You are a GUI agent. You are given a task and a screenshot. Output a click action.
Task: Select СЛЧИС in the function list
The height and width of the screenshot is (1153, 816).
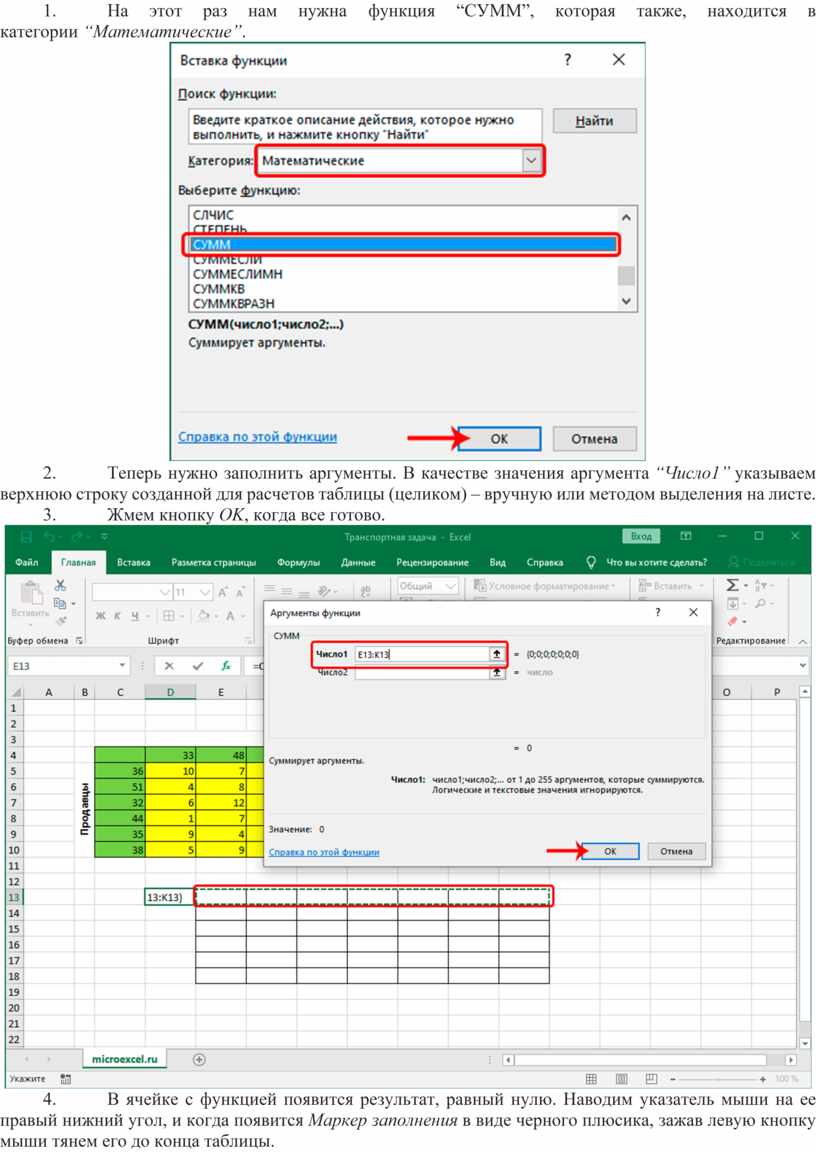click(x=212, y=215)
